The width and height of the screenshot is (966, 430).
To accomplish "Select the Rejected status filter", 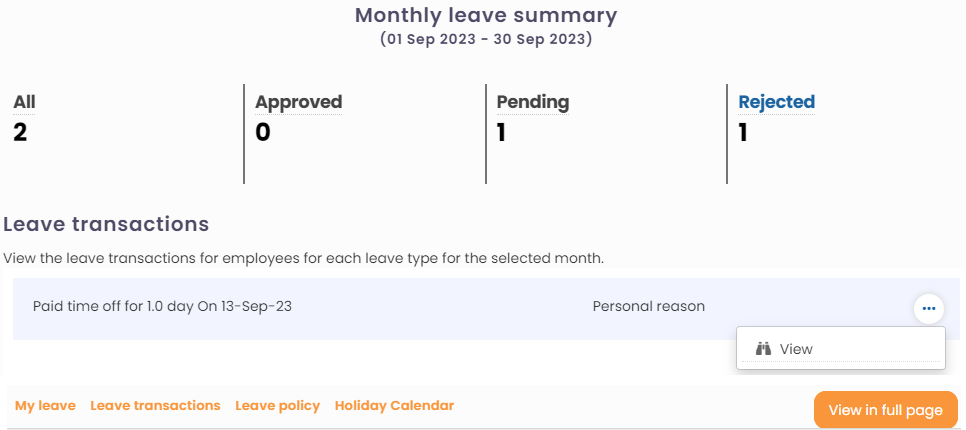I will [x=776, y=102].
